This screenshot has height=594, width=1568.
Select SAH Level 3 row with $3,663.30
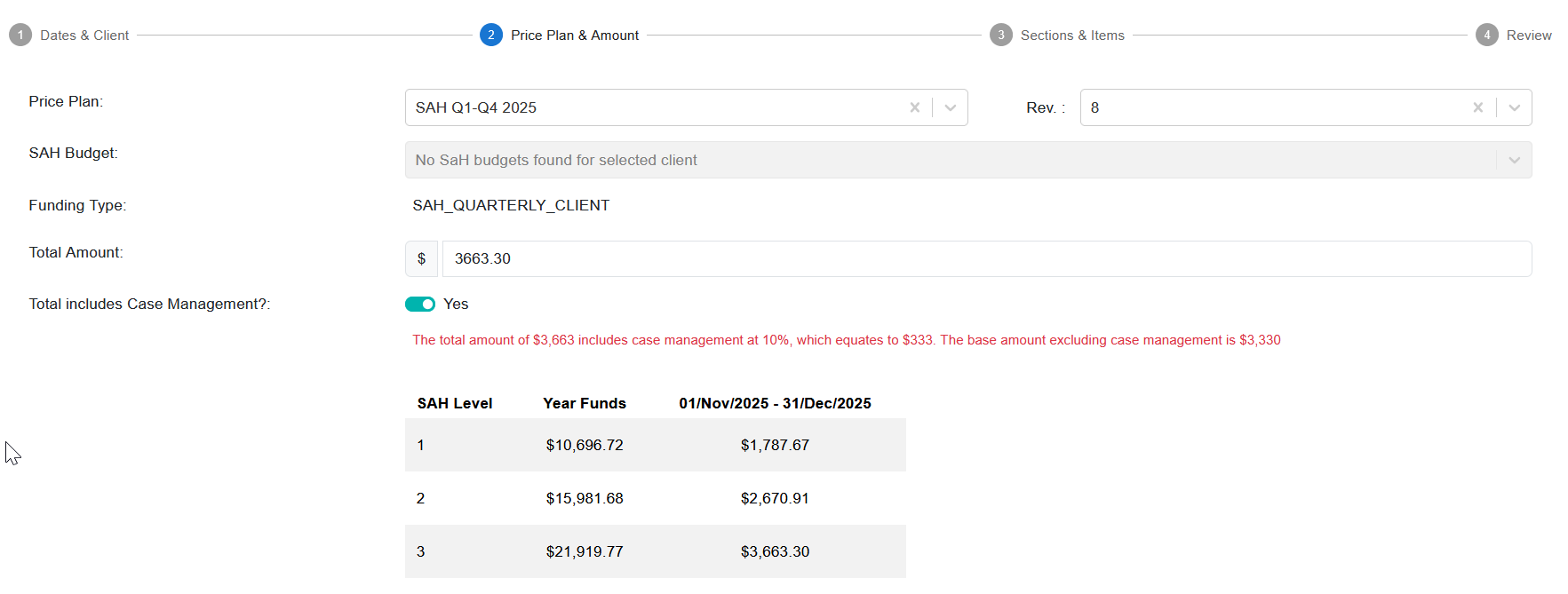click(655, 551)
